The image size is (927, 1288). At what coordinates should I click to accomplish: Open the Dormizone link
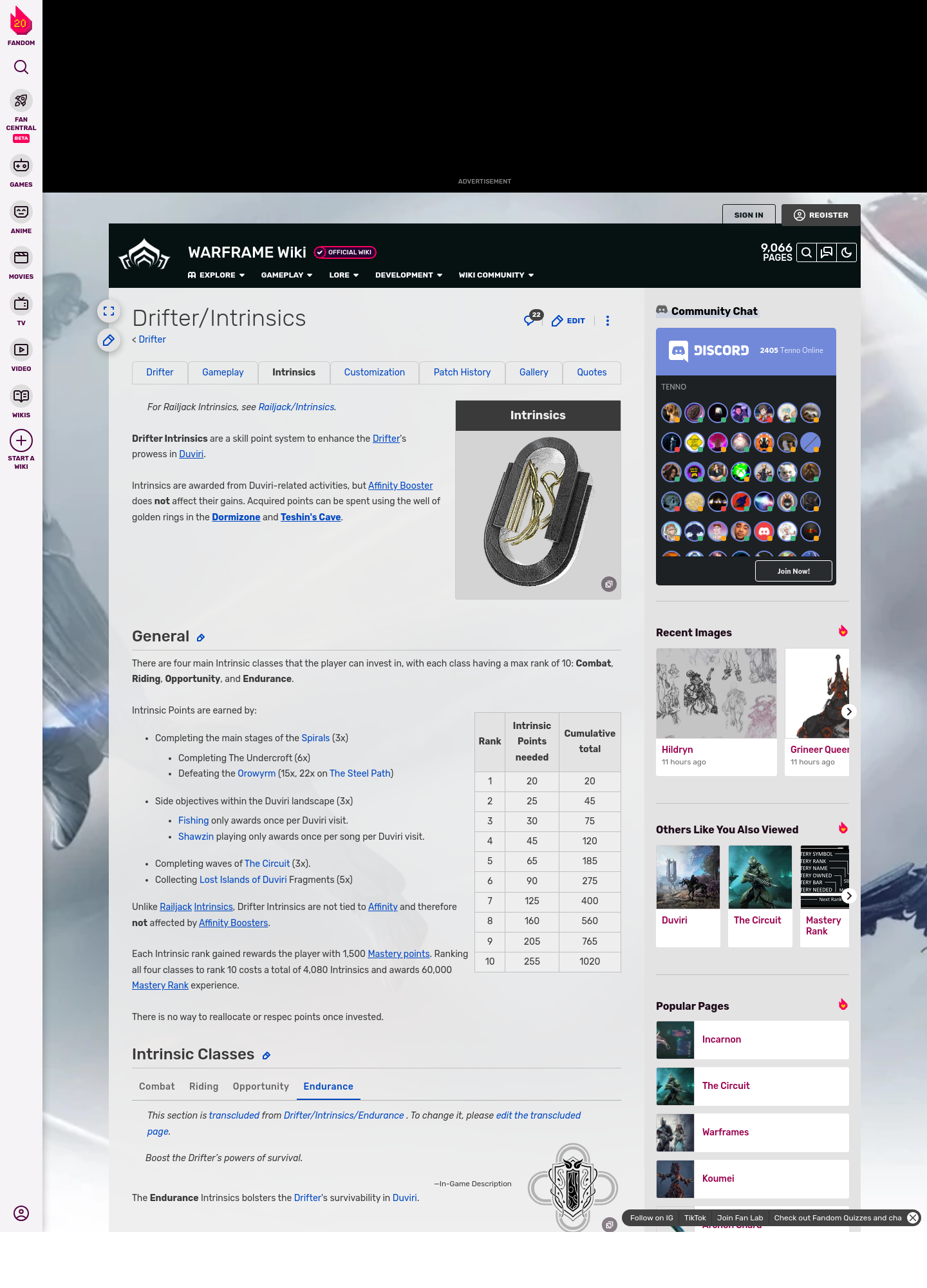tap(236, 517)
